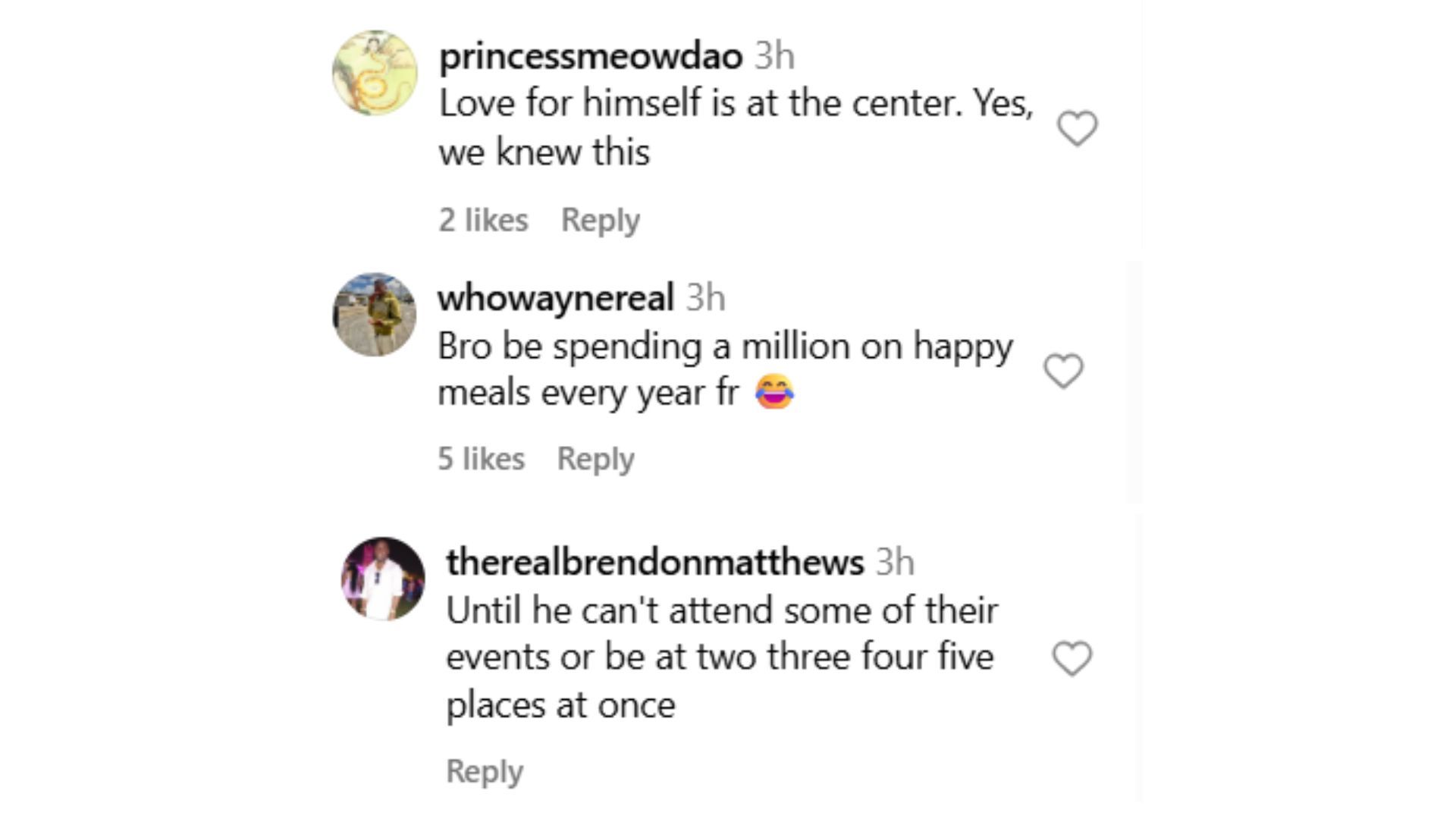
Task: Reply to the happy meals comment
Action: pyautogui.click(x=595, y=459)
